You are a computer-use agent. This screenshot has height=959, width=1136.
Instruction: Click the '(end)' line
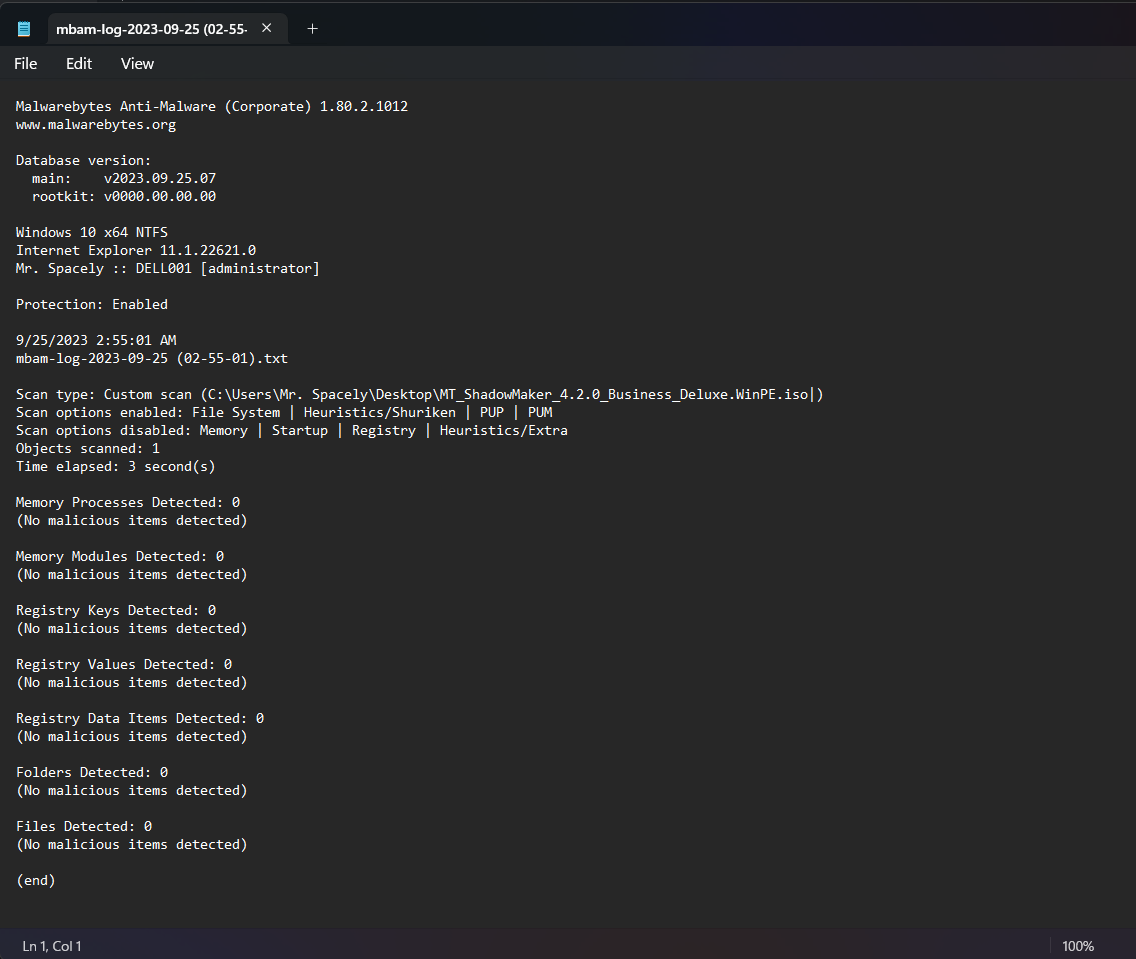tap(36, 881)
